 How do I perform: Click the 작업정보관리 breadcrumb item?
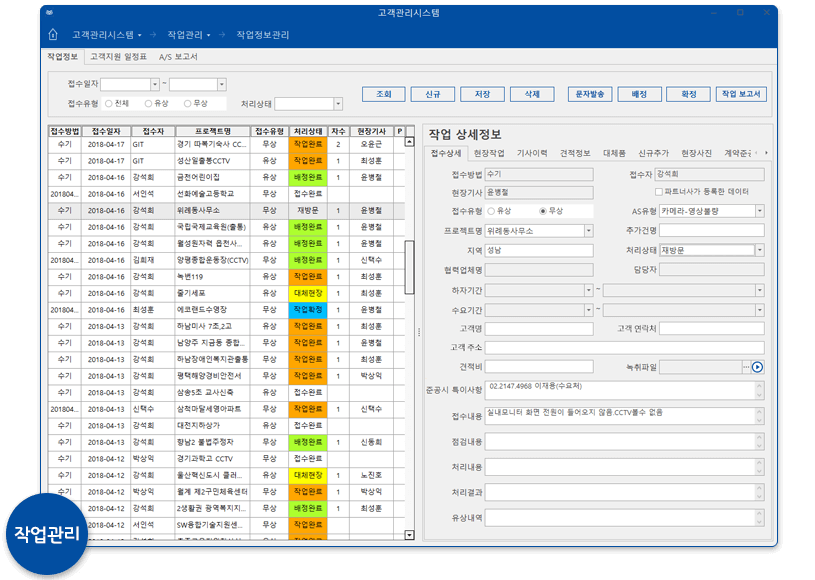click(262, 35)
